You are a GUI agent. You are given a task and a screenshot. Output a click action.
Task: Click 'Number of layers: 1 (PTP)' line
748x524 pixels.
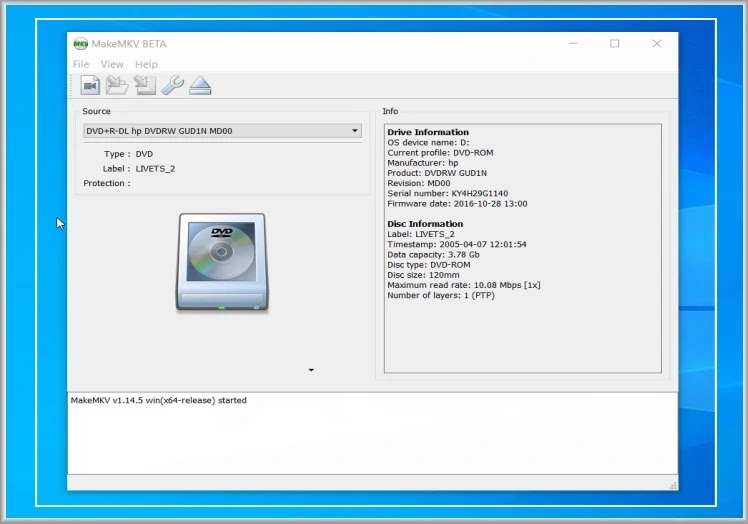point(441,295)
